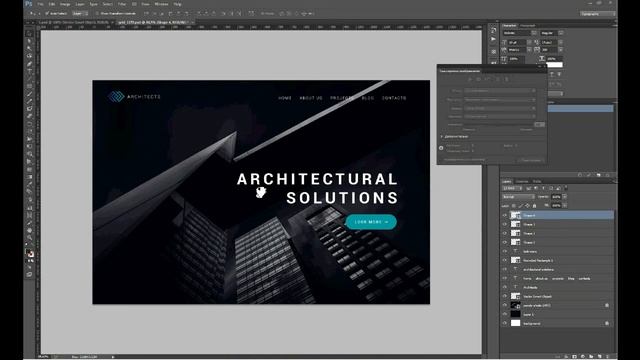Open the Image menu
The height and width of the screenshot is (360, 640).
click(x=65, y=4)
